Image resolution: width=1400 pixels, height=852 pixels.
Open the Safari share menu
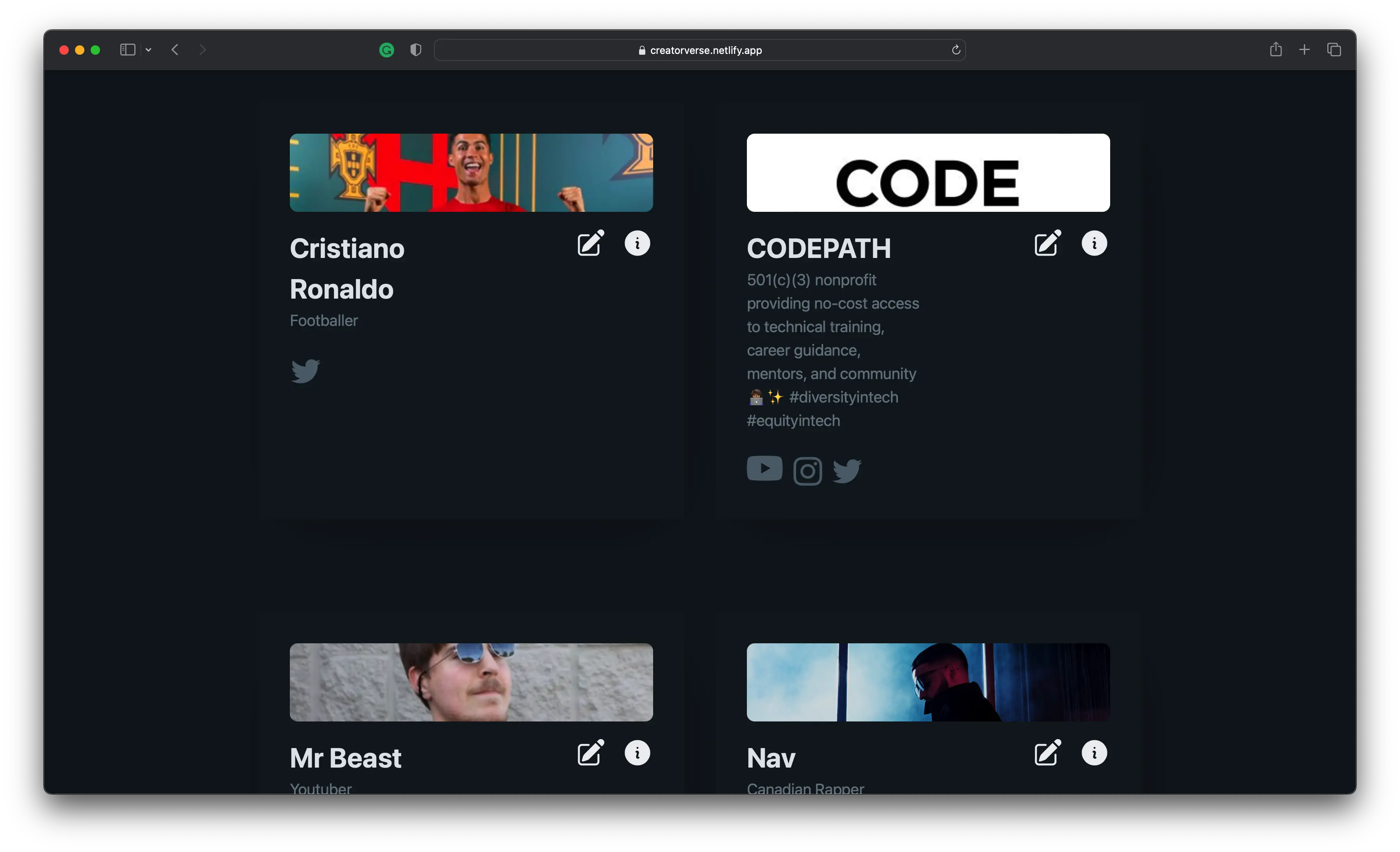pyautogui.click(x=1275, y=50)
